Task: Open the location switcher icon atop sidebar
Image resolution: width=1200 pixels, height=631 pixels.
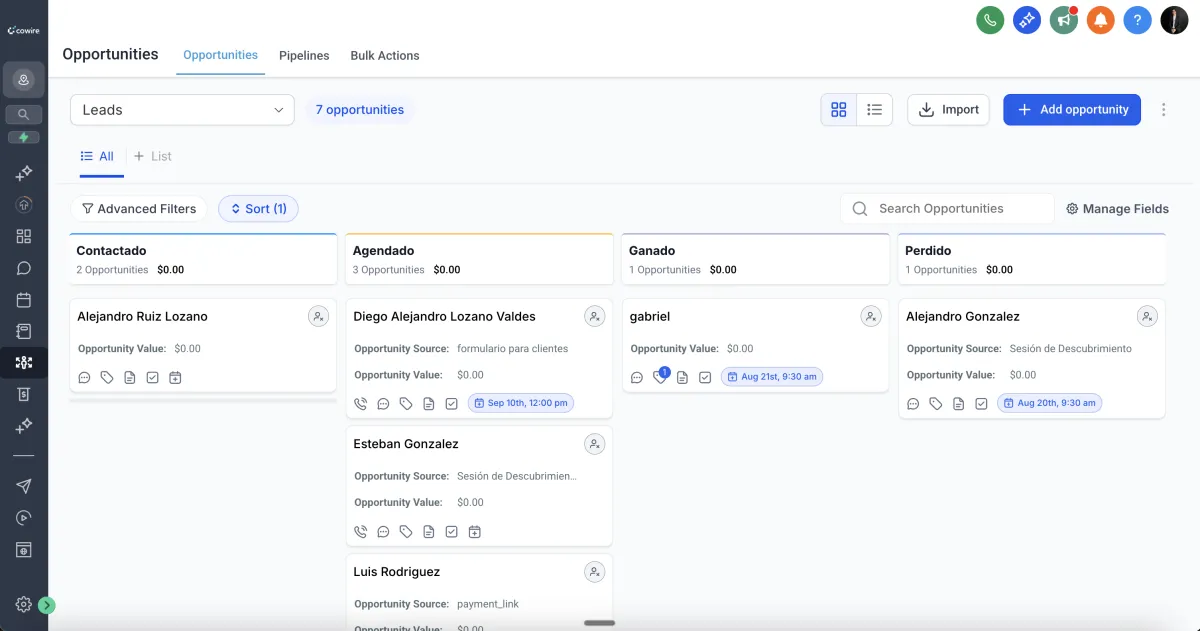Action: coord(24,79)
